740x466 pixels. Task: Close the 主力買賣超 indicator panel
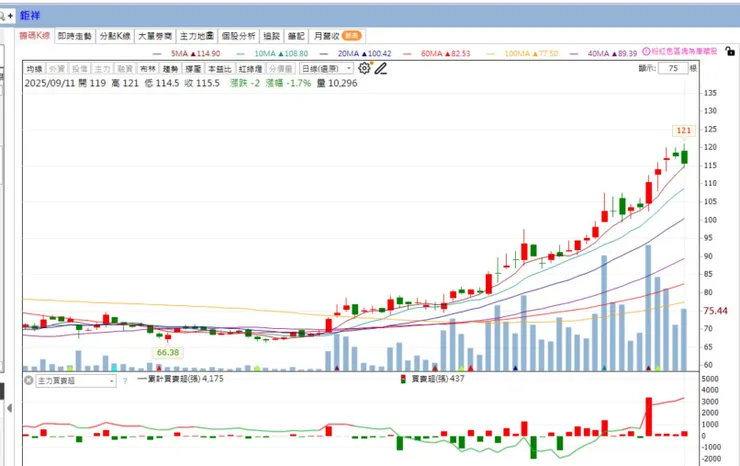coord(29,380)
